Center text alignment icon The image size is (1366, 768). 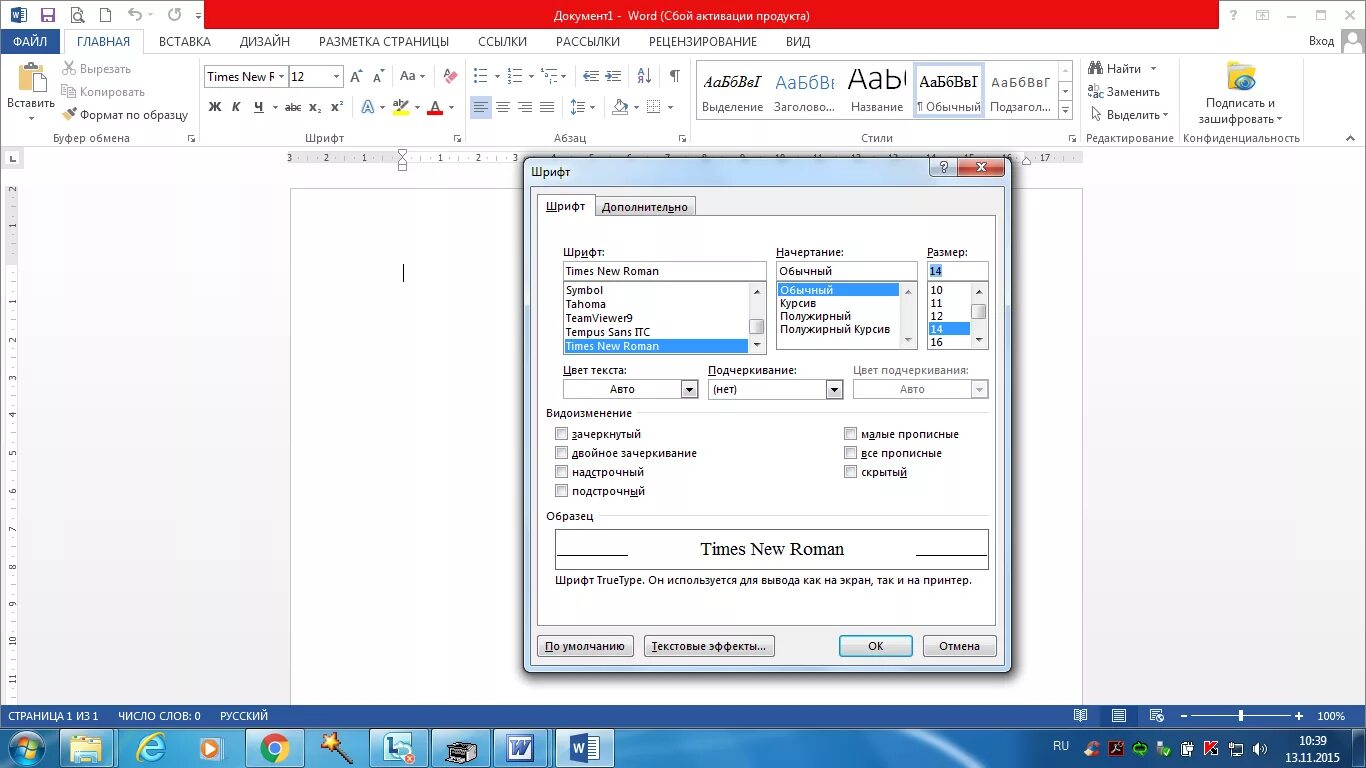[x=503, y=107]
